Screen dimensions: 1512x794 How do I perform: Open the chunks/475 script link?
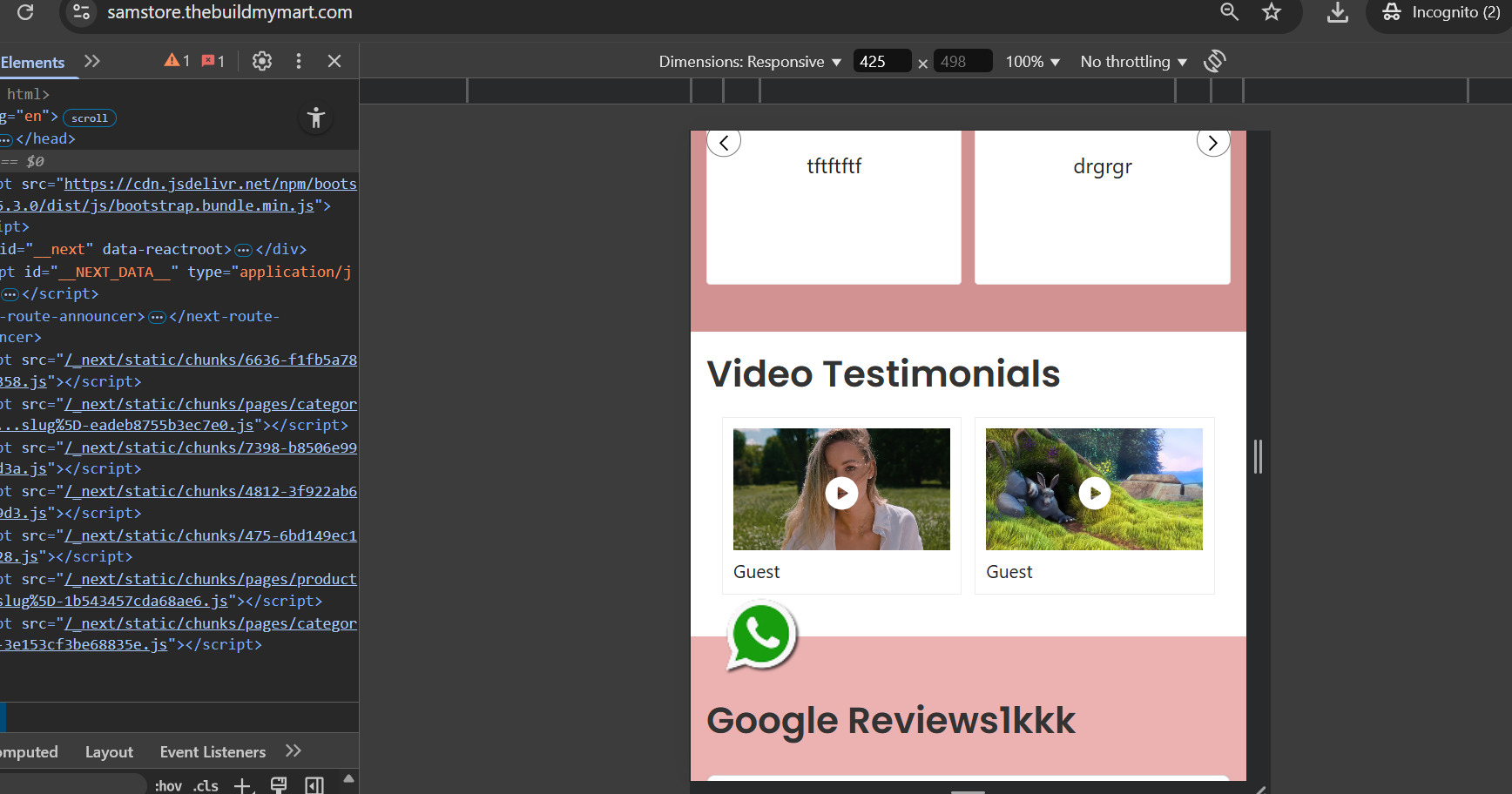tap(179, 546)
